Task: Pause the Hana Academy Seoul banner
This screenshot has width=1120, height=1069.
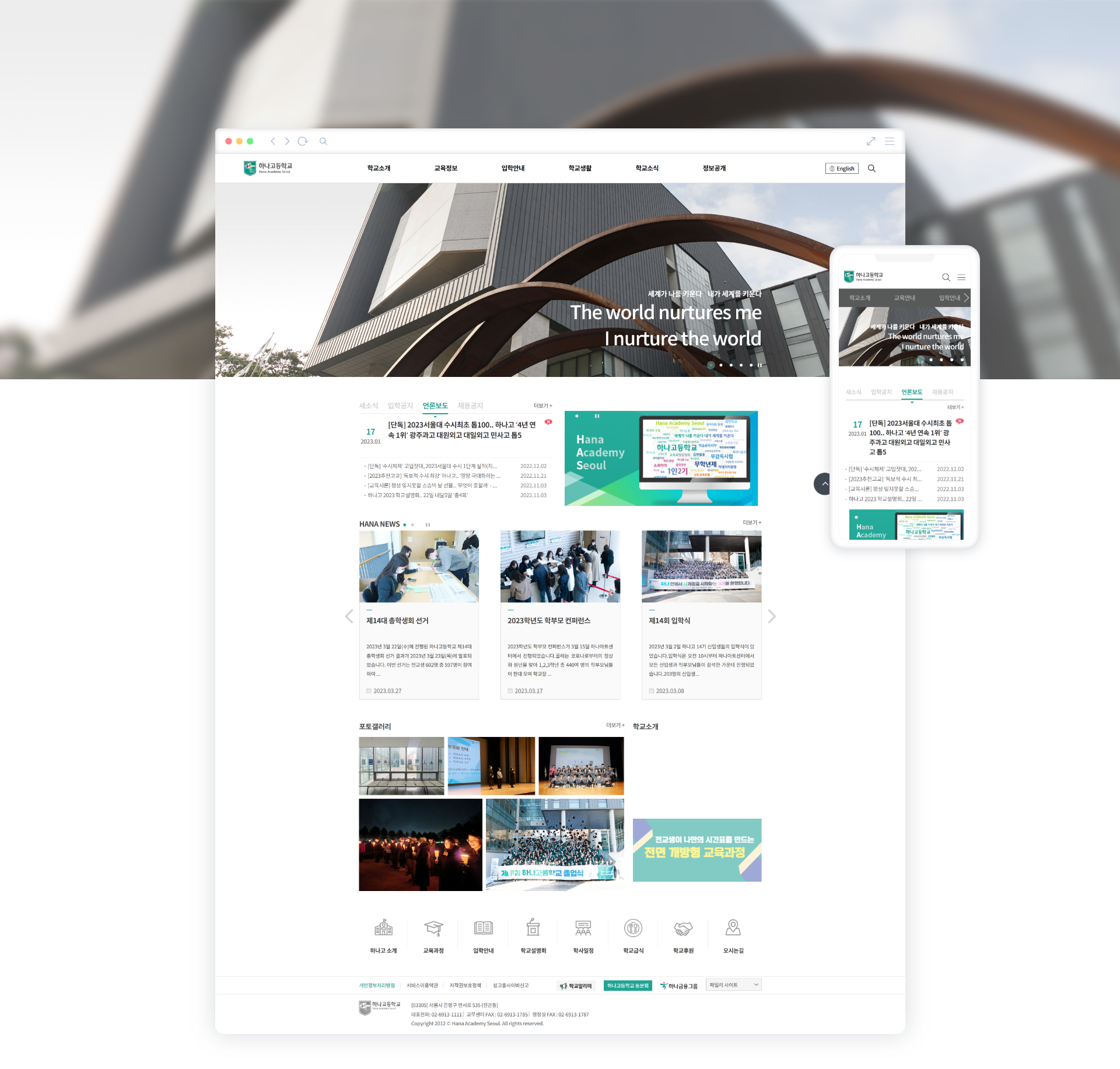Action: click(x=597, y=416)
